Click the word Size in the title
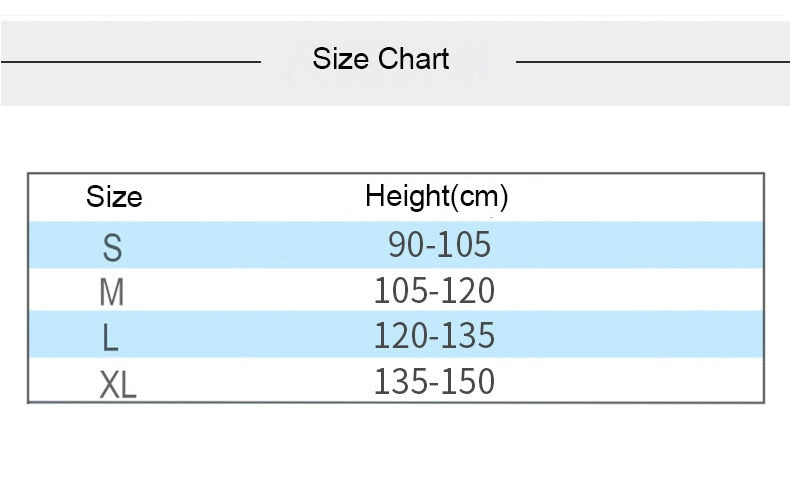The width and height of the screenshot is (790, 500). (x=341, y=59)
